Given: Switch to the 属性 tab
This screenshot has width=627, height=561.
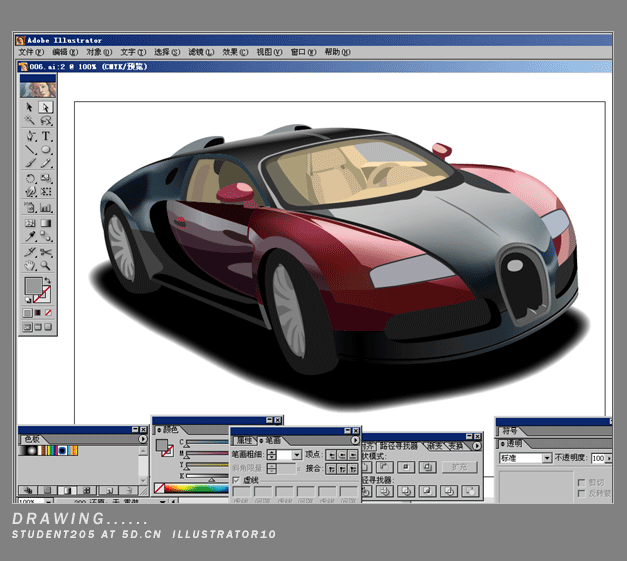Looking at the screenshot, I should (244, 440).
